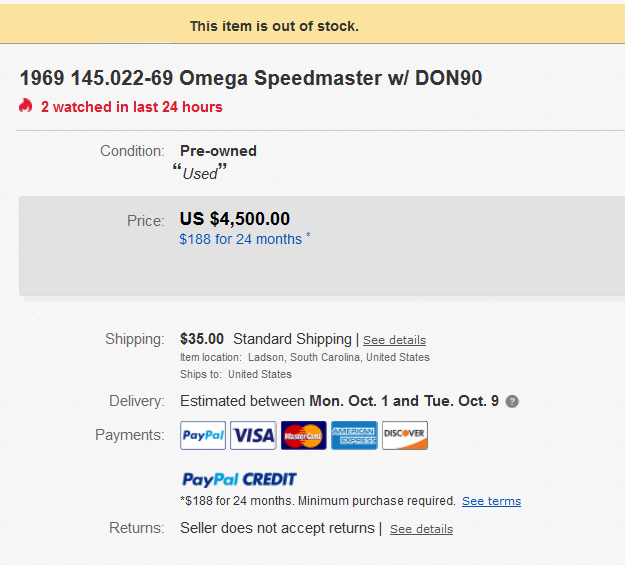Click the Discover card icon
The width and height of the screenshot is (625, 565).
405,436
